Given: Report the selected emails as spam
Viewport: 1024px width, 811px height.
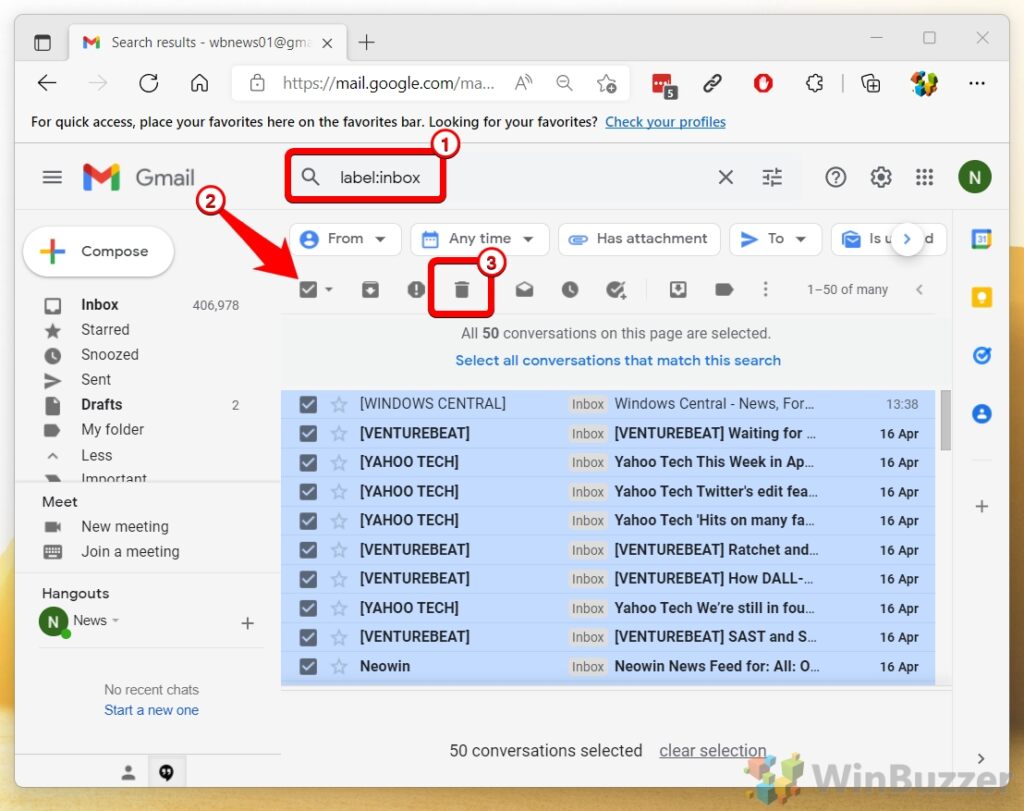Looking at the screenshot, I should click(415, 289).
